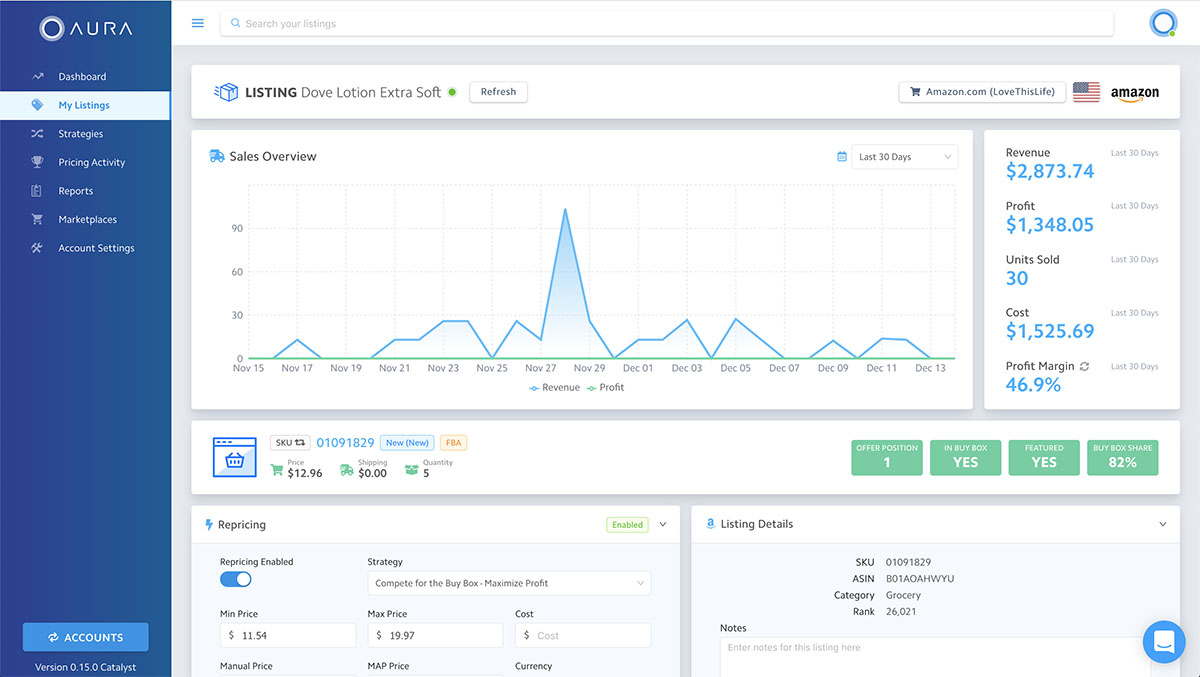This screenshot has height=677, width=1200.
Task: Toggle Profit series in chart legend
Action: coord(605,387)
